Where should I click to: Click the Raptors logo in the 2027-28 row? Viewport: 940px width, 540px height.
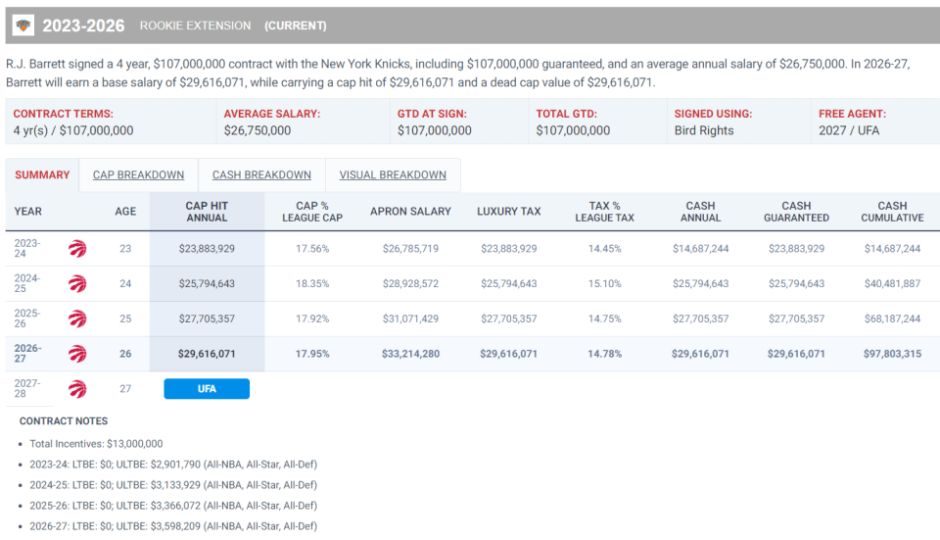(77, 389)
